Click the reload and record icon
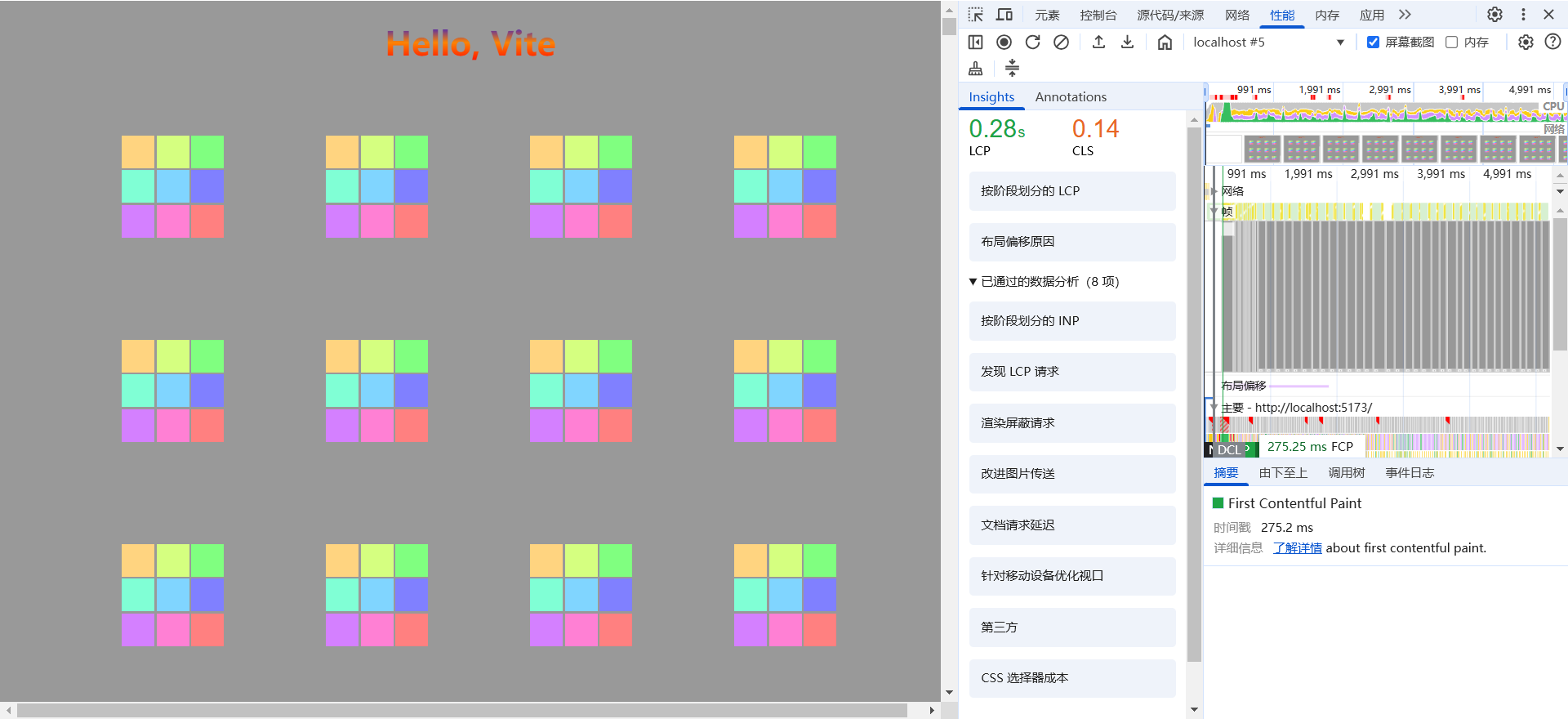Image resolution: width=1568 pixels, height=719 pixels. tap(1032, 42)
